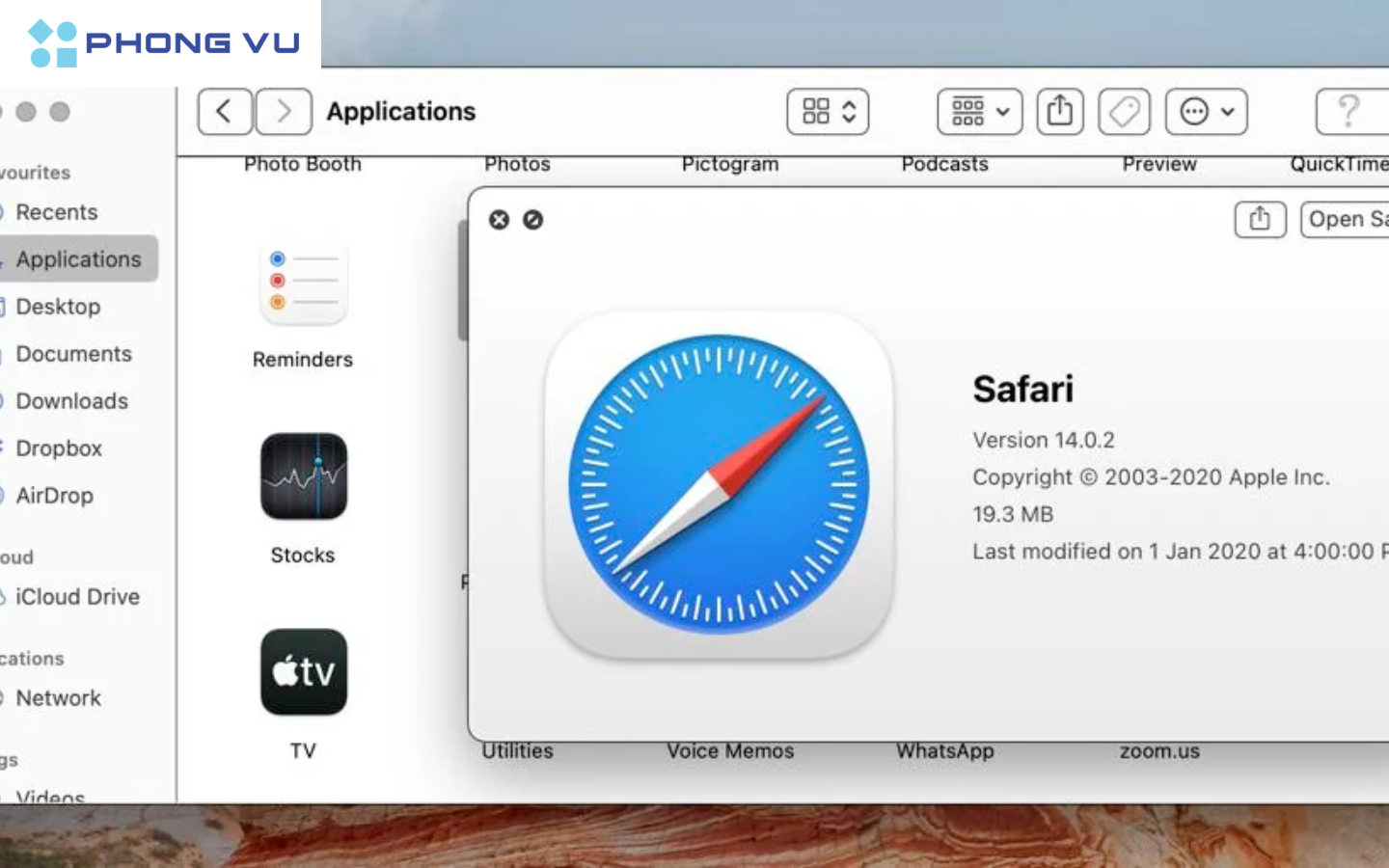This screenshot has height=868, width=1389.
Task: Click the Photo Booth app label
Action: 303,164
